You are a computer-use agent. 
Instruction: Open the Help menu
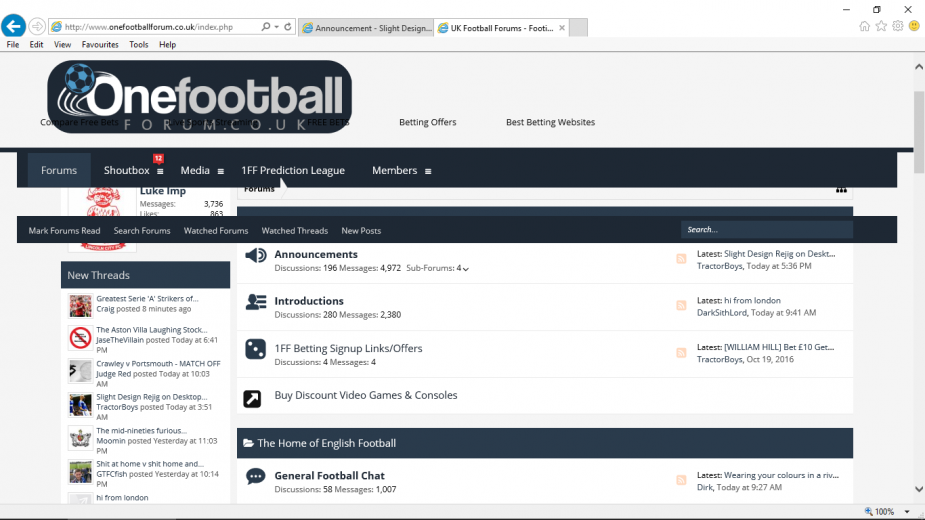point(167,44)
